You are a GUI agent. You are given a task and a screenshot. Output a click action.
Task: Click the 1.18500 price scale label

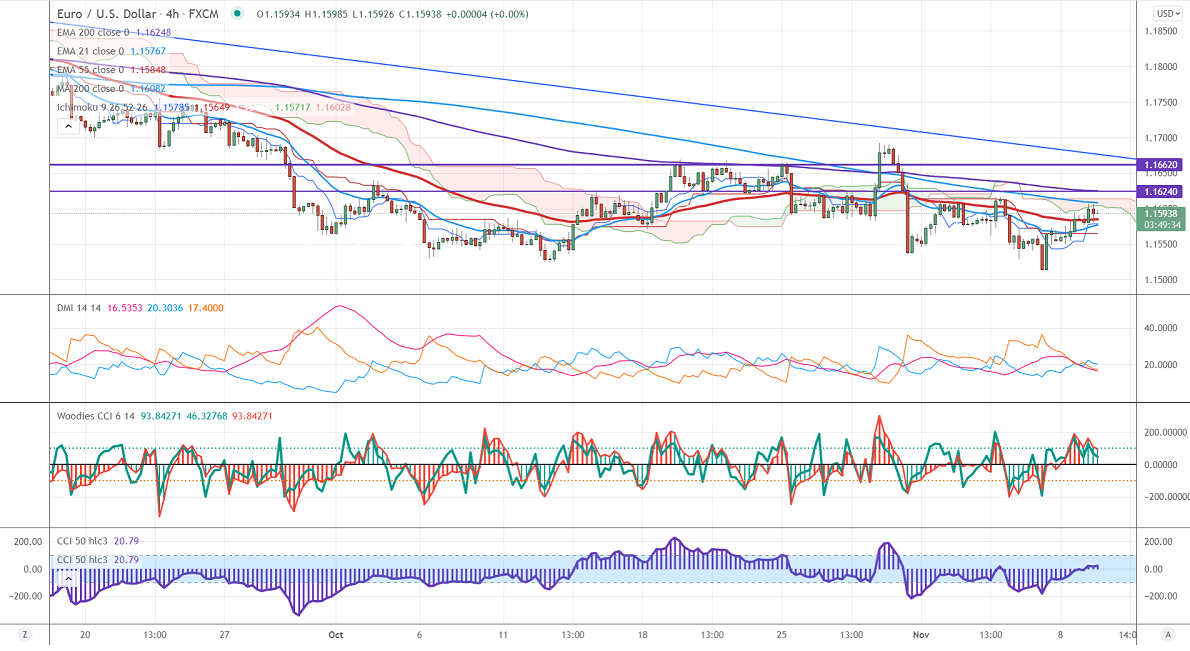[x=1161, y=31]
